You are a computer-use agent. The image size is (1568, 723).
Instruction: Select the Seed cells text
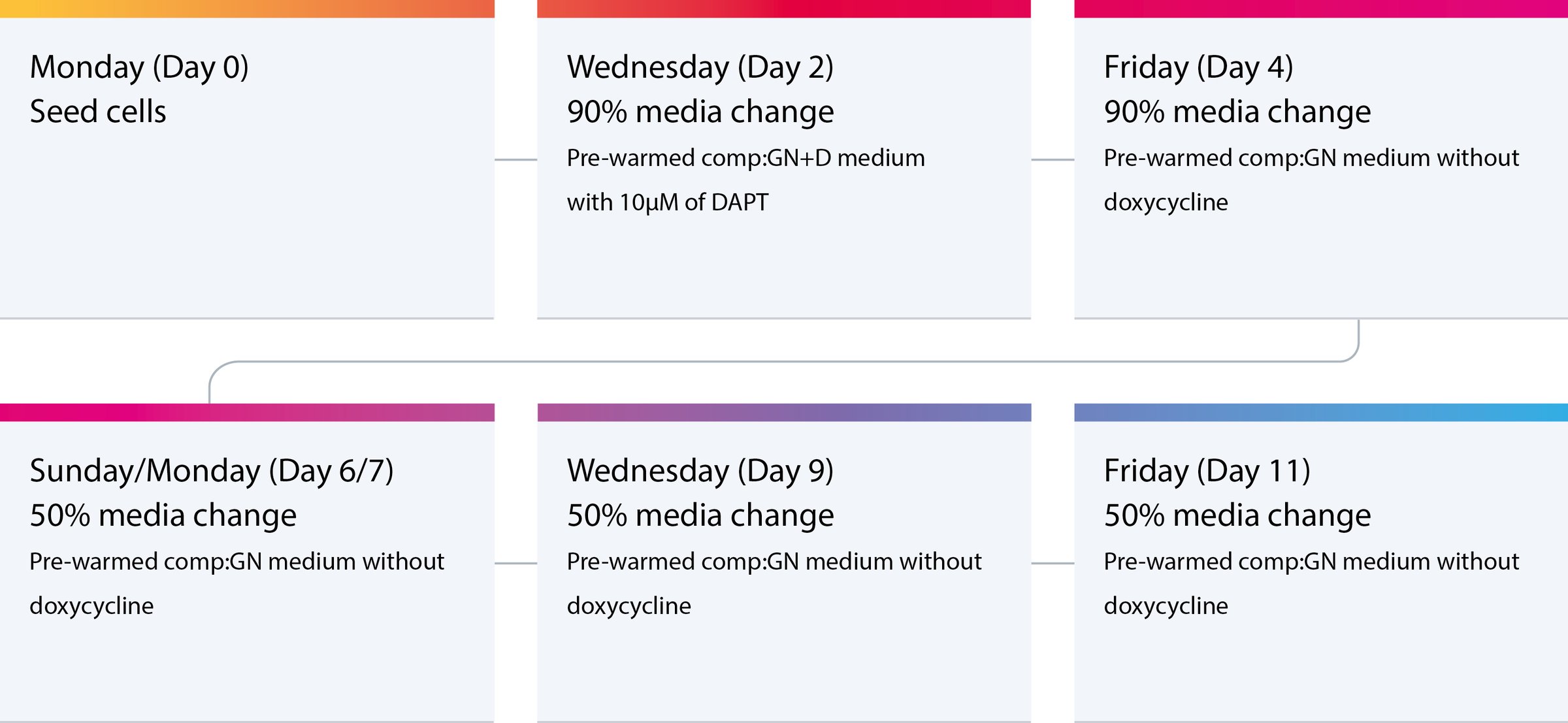click(x=98, y=112)
